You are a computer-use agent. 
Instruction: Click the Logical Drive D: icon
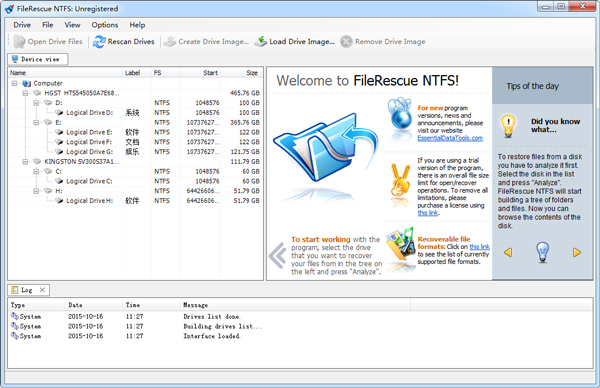pos(59,112)
